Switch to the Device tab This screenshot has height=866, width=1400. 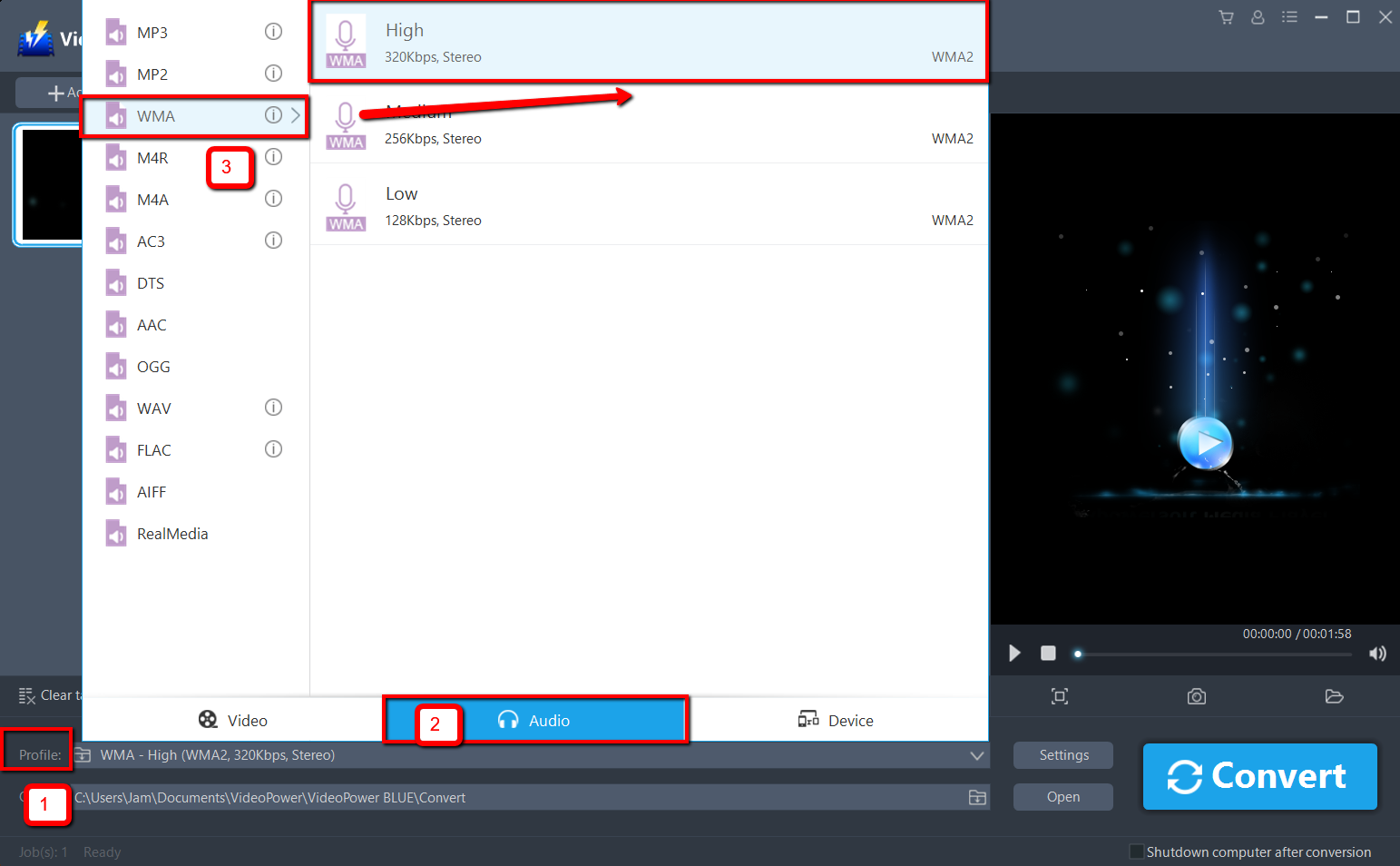[836, 720]
